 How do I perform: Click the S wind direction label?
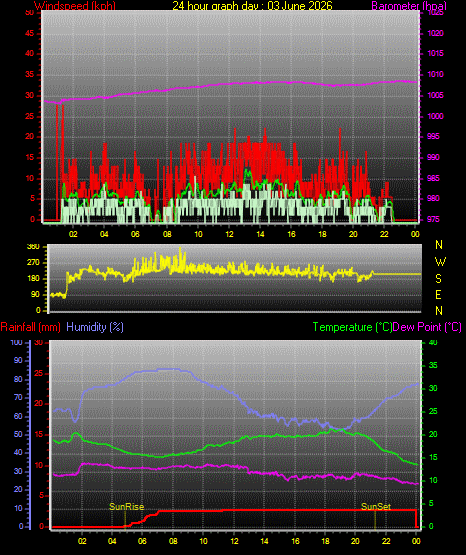click(x=438, y=279)
